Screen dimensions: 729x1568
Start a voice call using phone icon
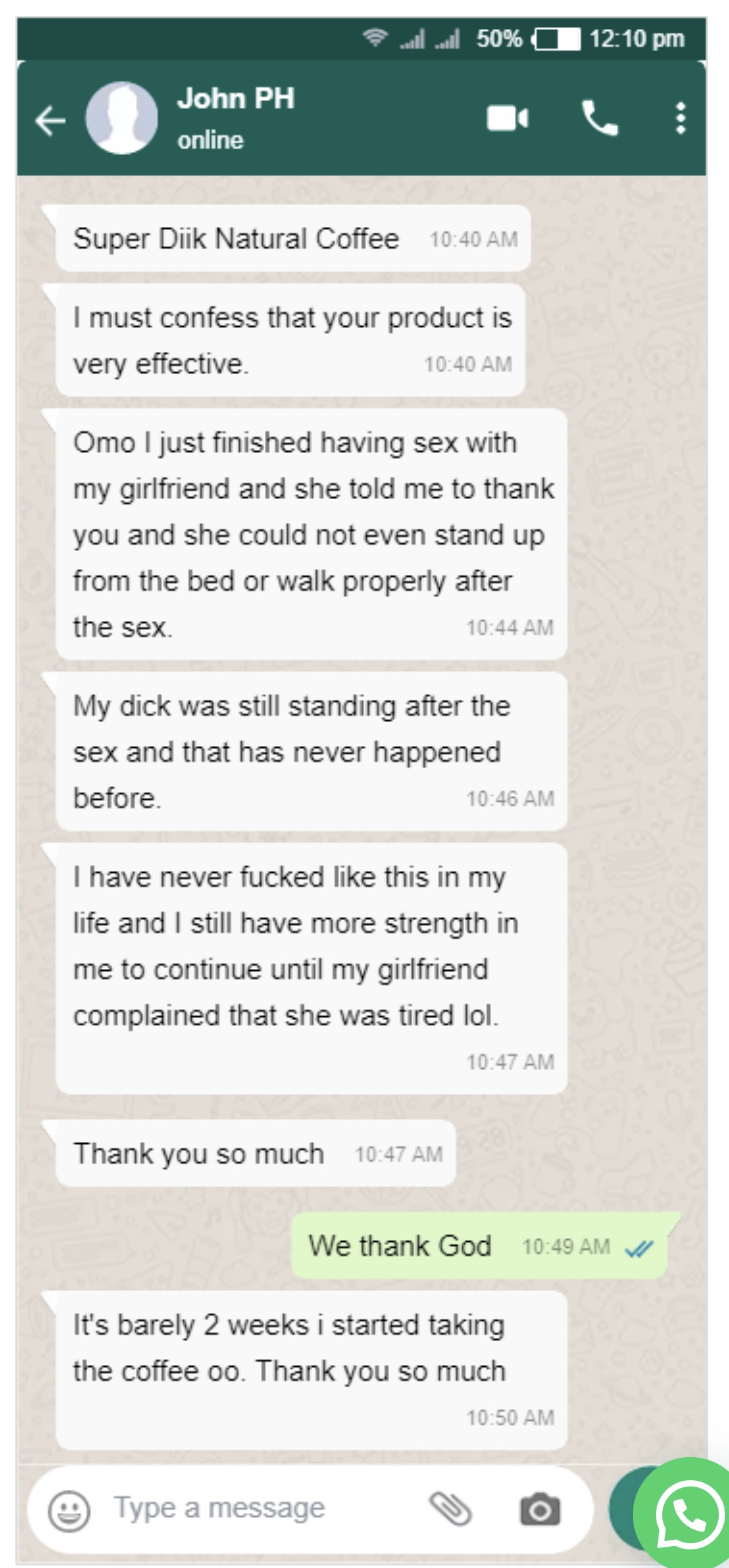pos(599,118)
